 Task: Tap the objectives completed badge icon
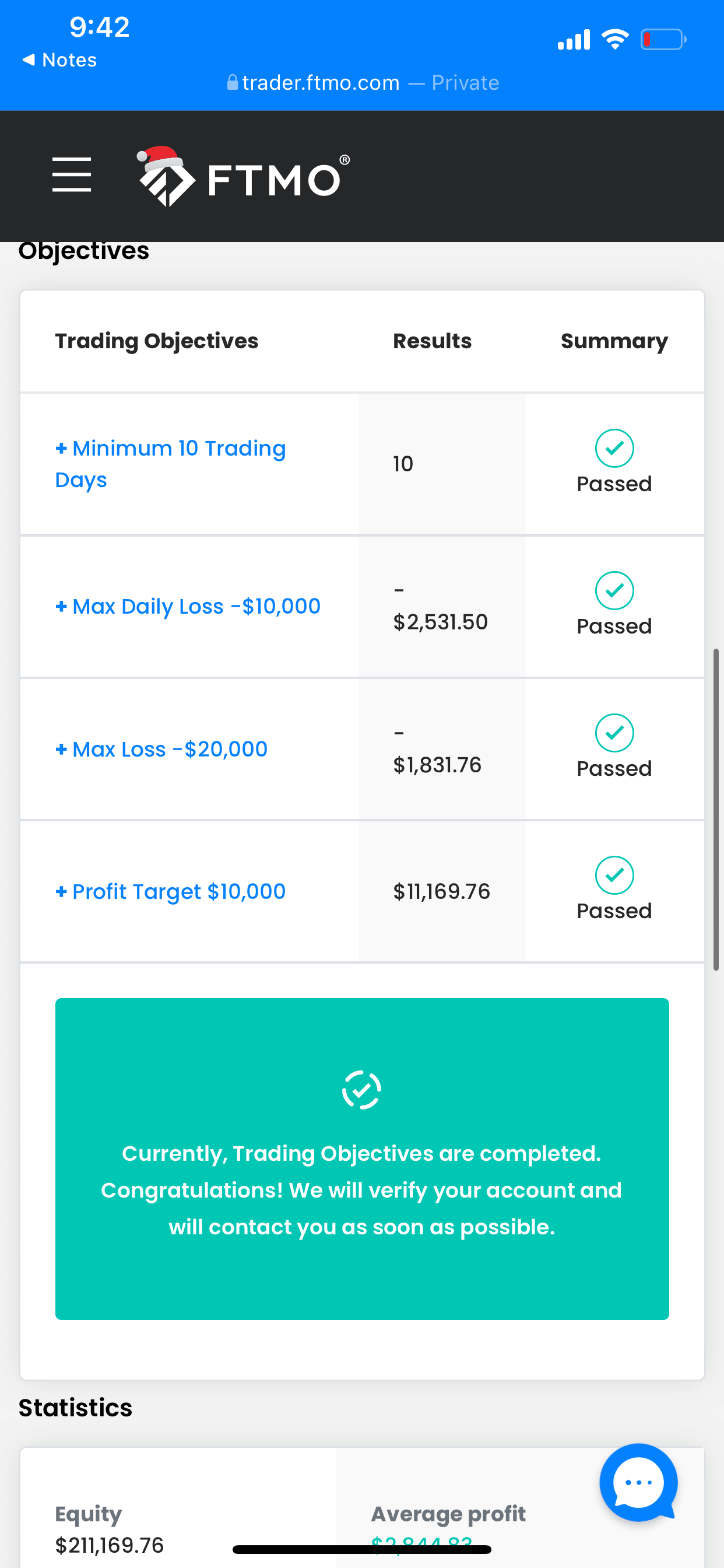pyautogui.click(x=361, y=1090)
